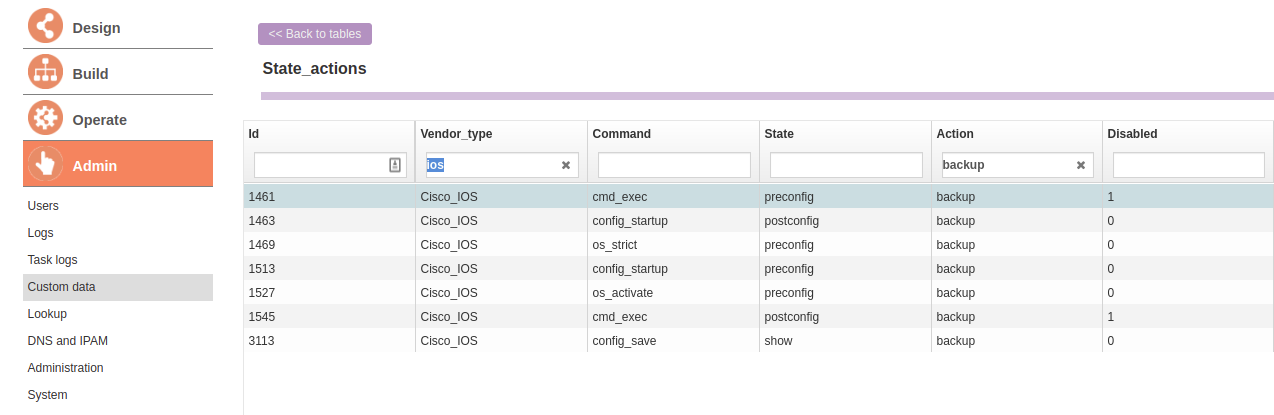Click the Operate gear icon

45,119
